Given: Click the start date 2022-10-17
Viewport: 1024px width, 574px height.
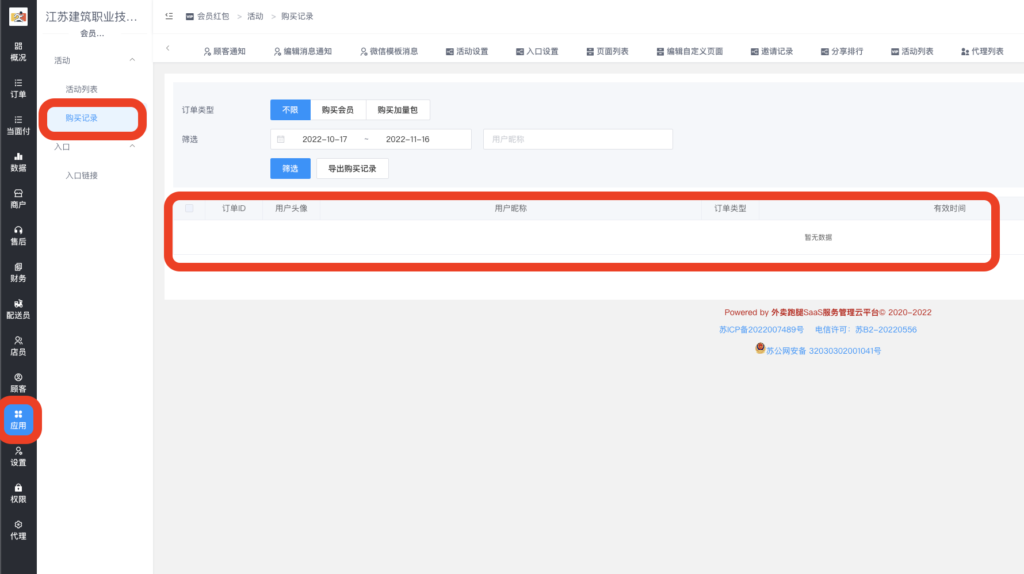Looking at the screenshot, I should 325,139.
